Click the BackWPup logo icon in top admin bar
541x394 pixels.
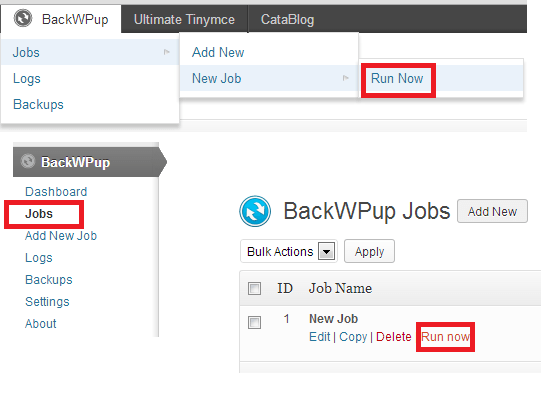coord(23,19)
